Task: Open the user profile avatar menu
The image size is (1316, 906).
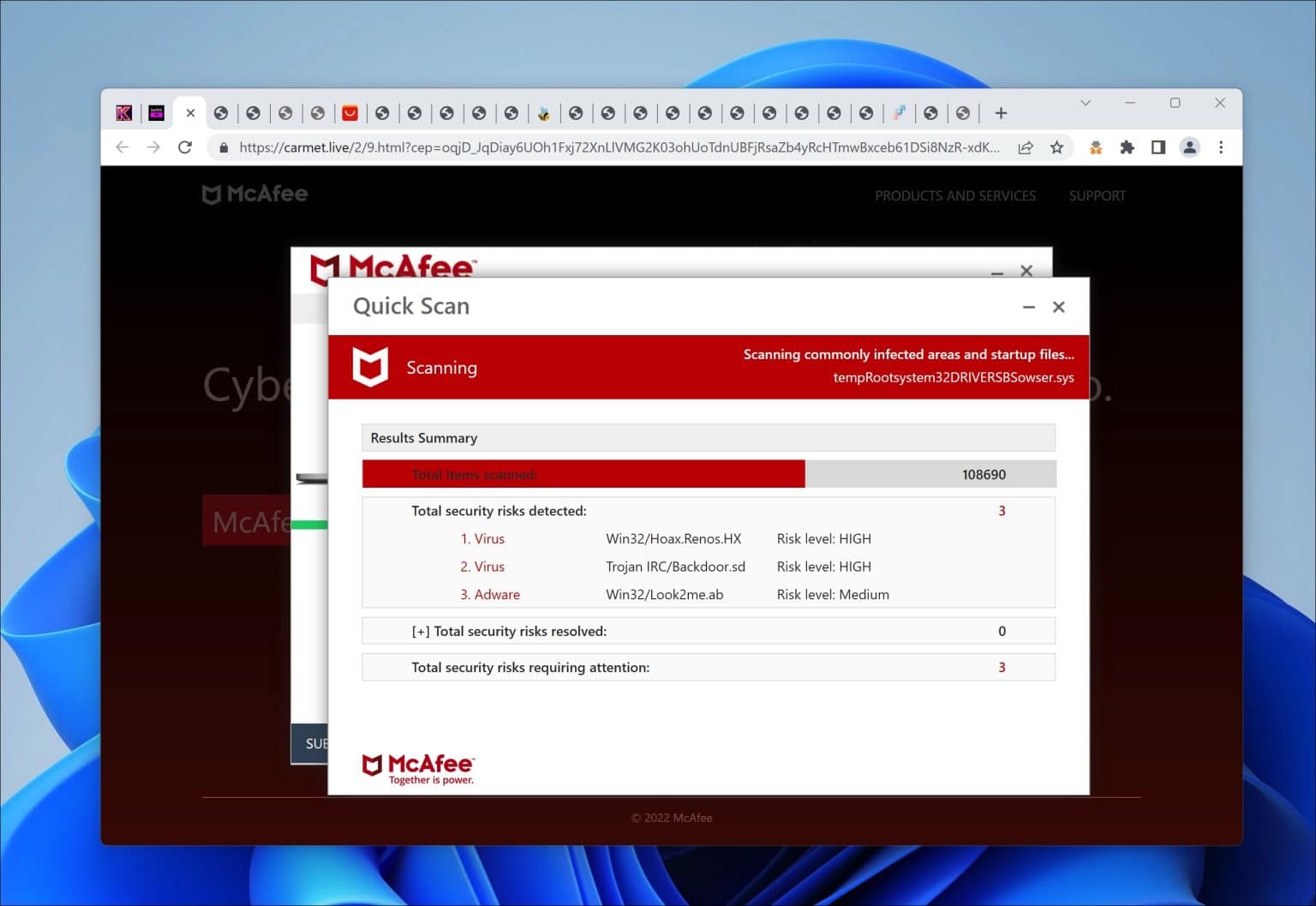Action: pos(1190,147)
